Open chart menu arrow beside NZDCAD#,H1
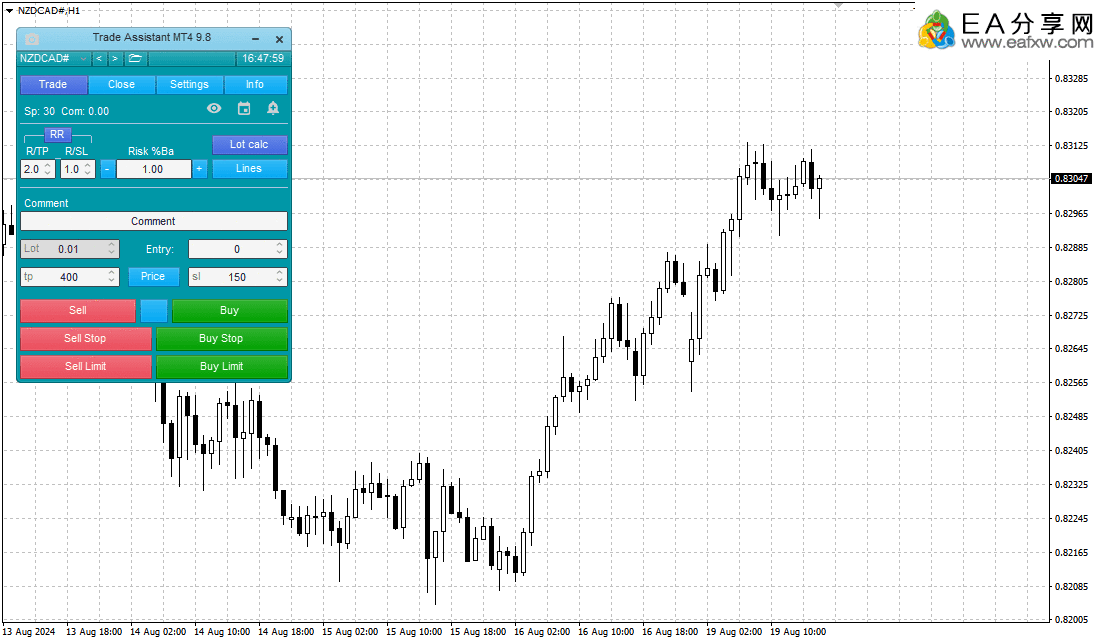 coord(9,10)
